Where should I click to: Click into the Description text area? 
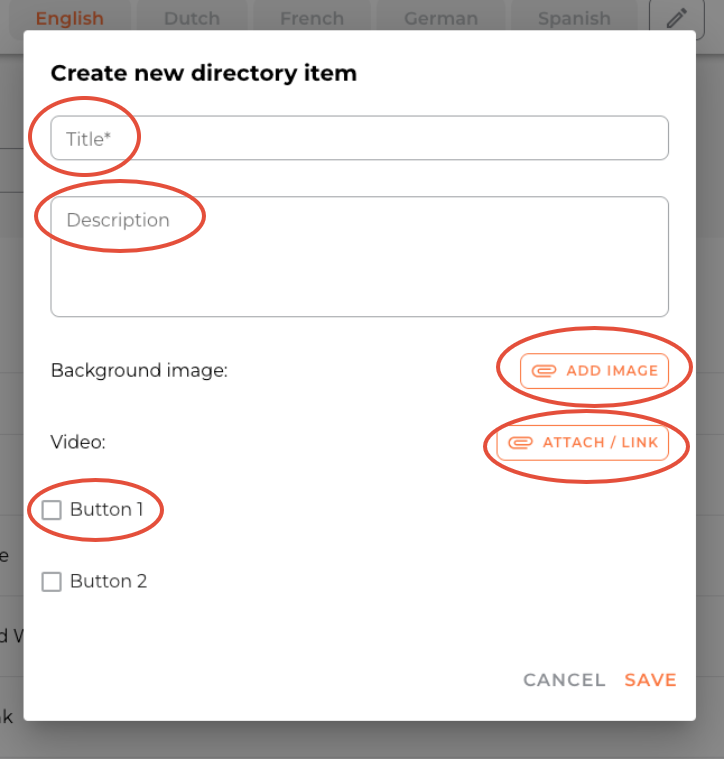360,257
